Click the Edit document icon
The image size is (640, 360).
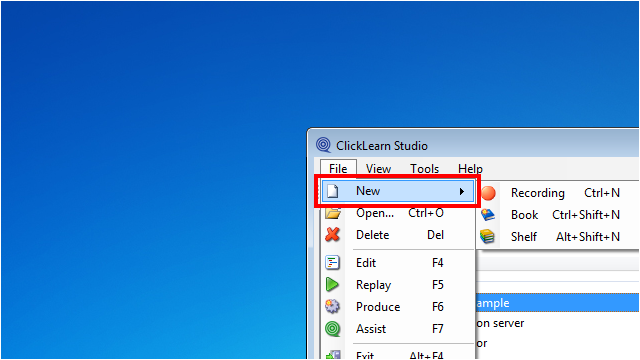pyautogui.click(x=333, y=262)
